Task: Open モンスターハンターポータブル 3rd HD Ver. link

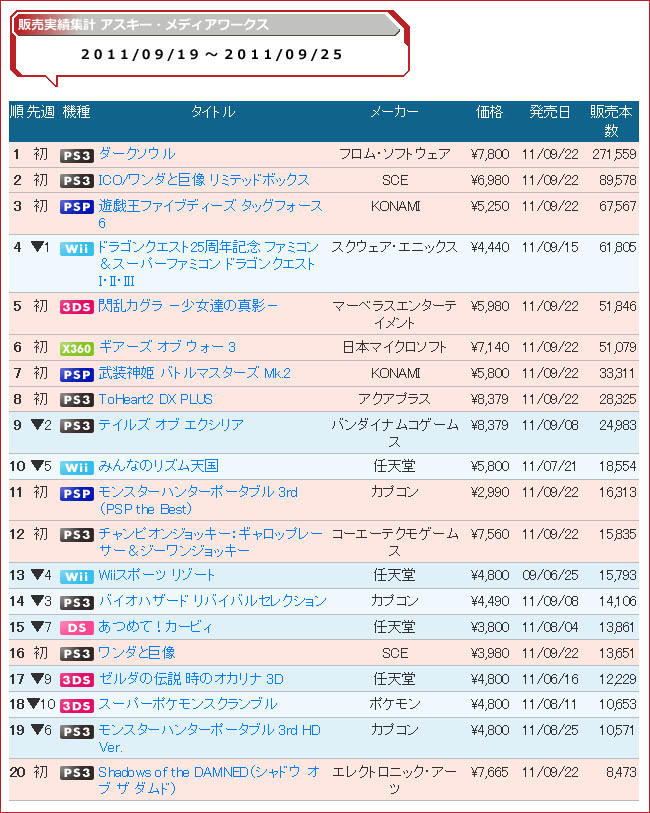Action: click(209, 738)
